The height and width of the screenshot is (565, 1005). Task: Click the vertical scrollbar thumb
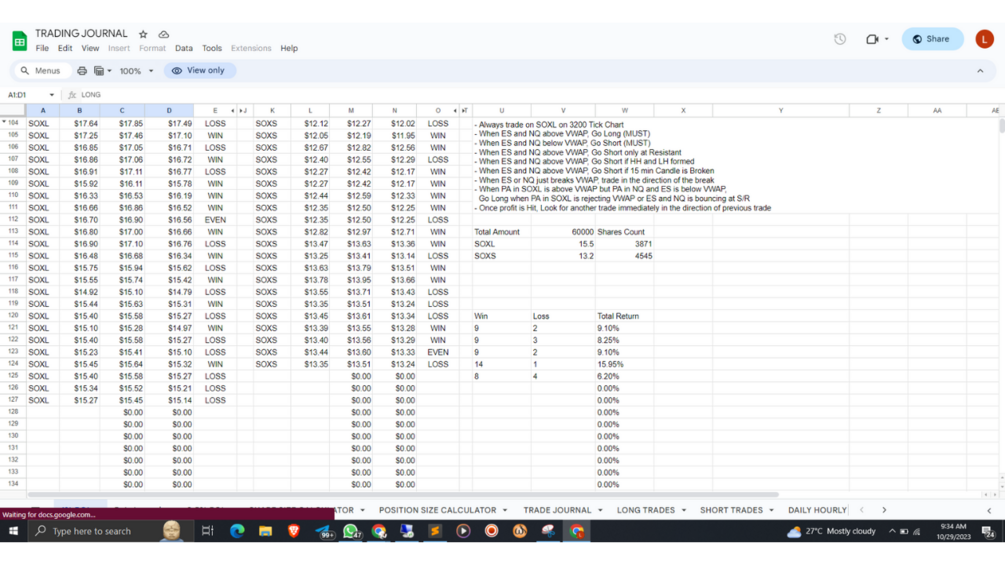click(x=1001, y=125)
